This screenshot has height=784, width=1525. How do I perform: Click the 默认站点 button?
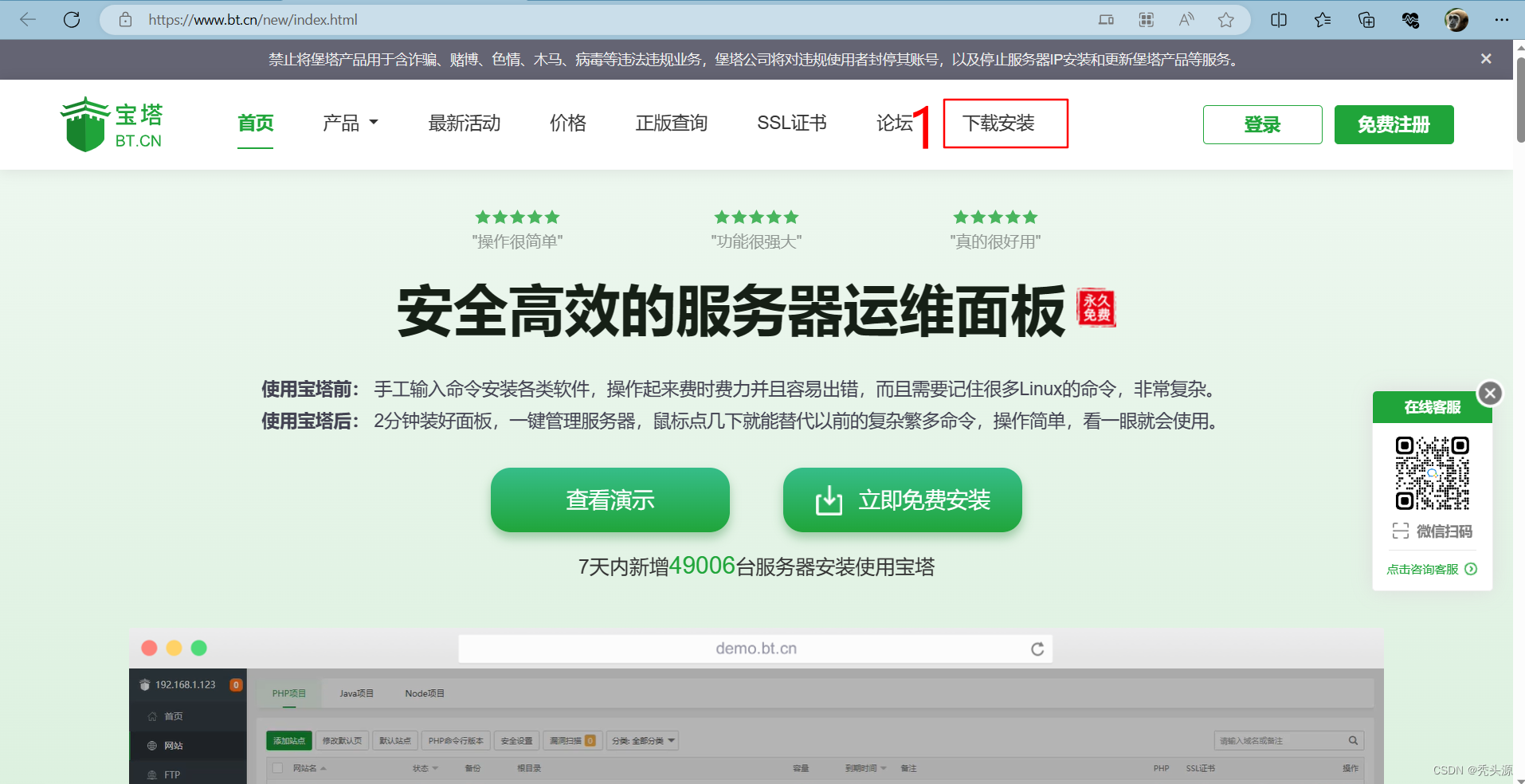point(395,740)
